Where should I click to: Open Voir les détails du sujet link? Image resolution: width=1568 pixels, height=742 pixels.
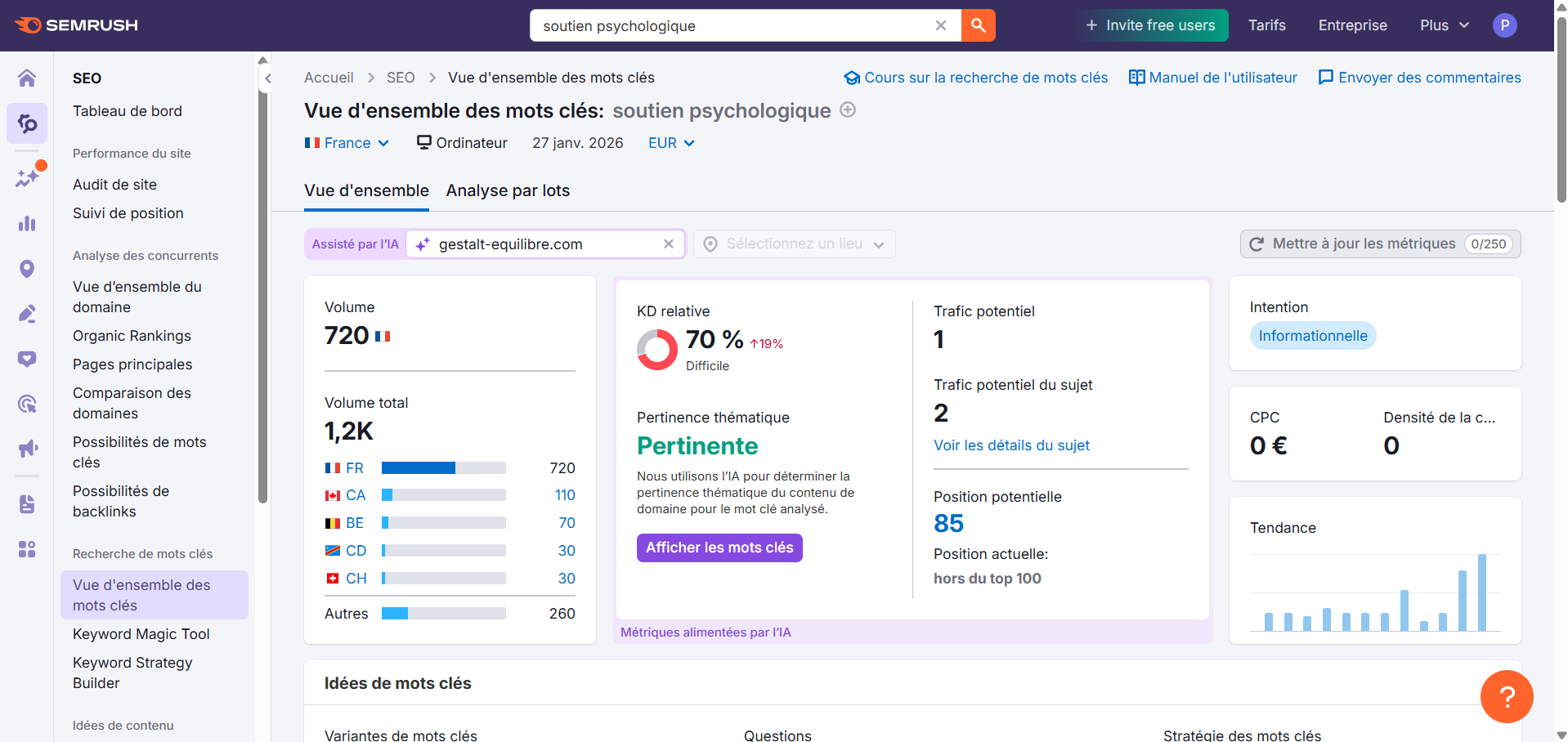(x=1011, y=445)
